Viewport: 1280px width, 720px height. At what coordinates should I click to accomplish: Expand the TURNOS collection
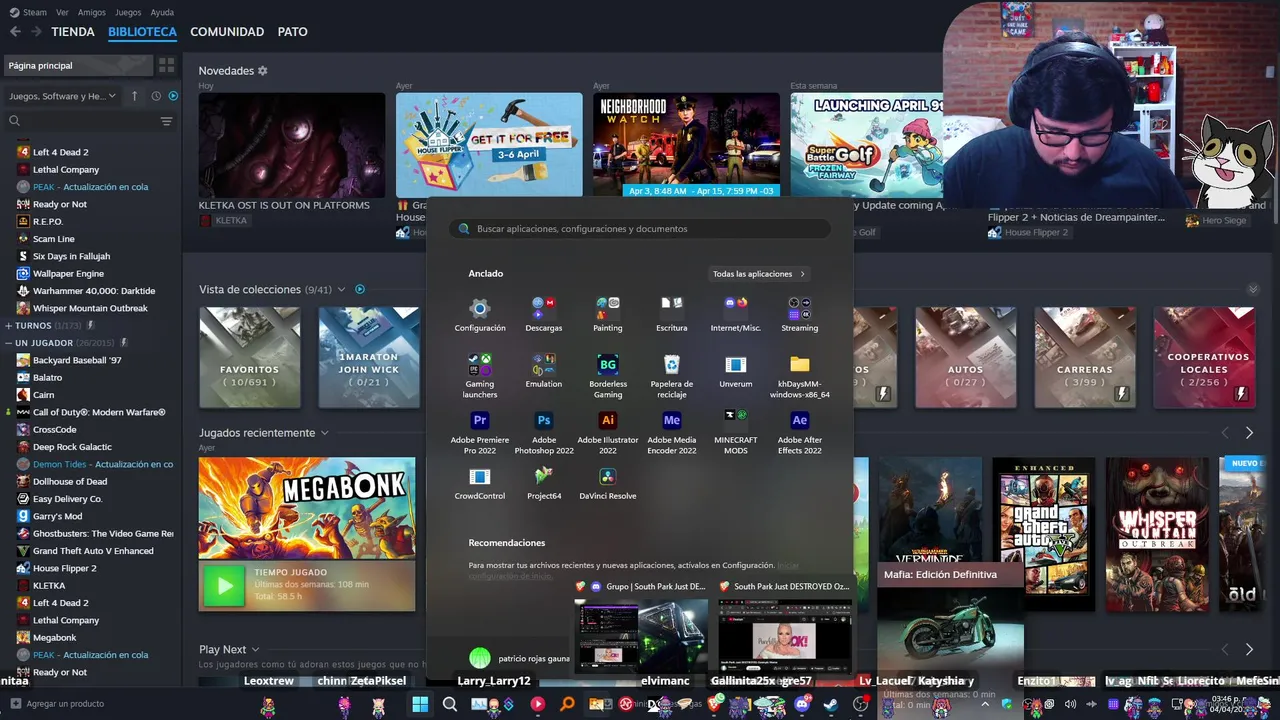click(x=9, y=326)
